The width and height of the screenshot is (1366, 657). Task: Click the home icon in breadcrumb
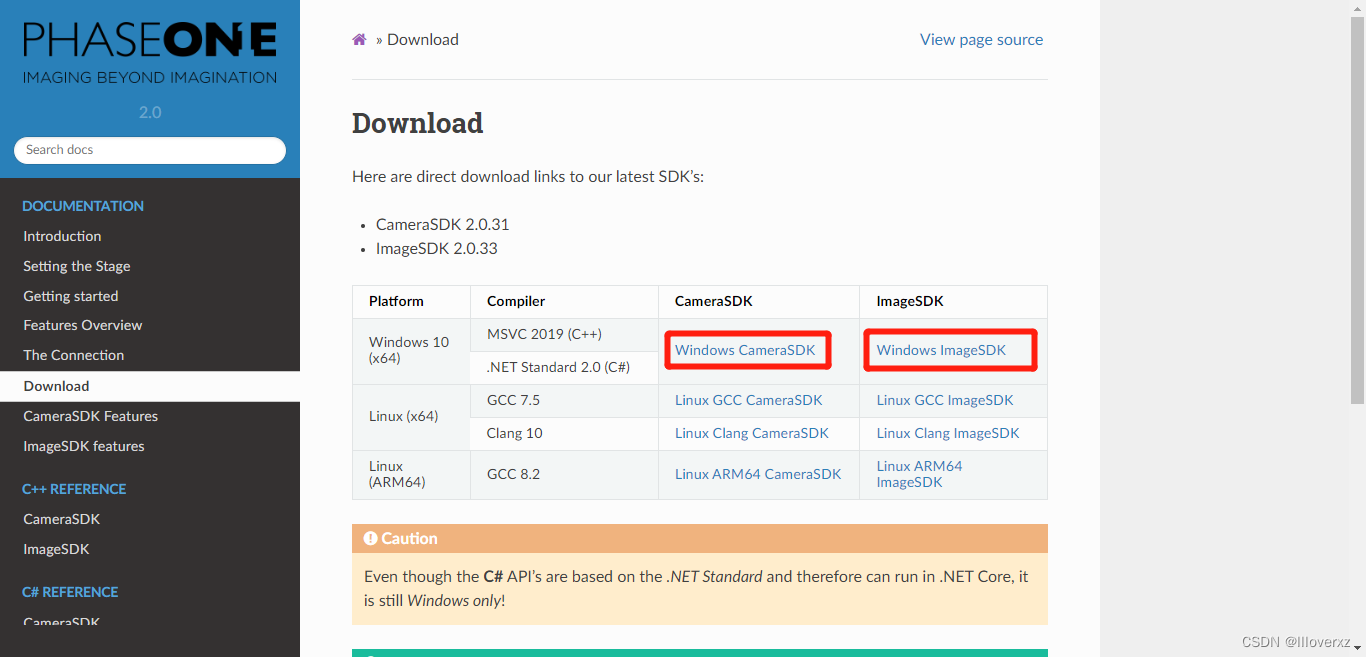tap(359, 39)
